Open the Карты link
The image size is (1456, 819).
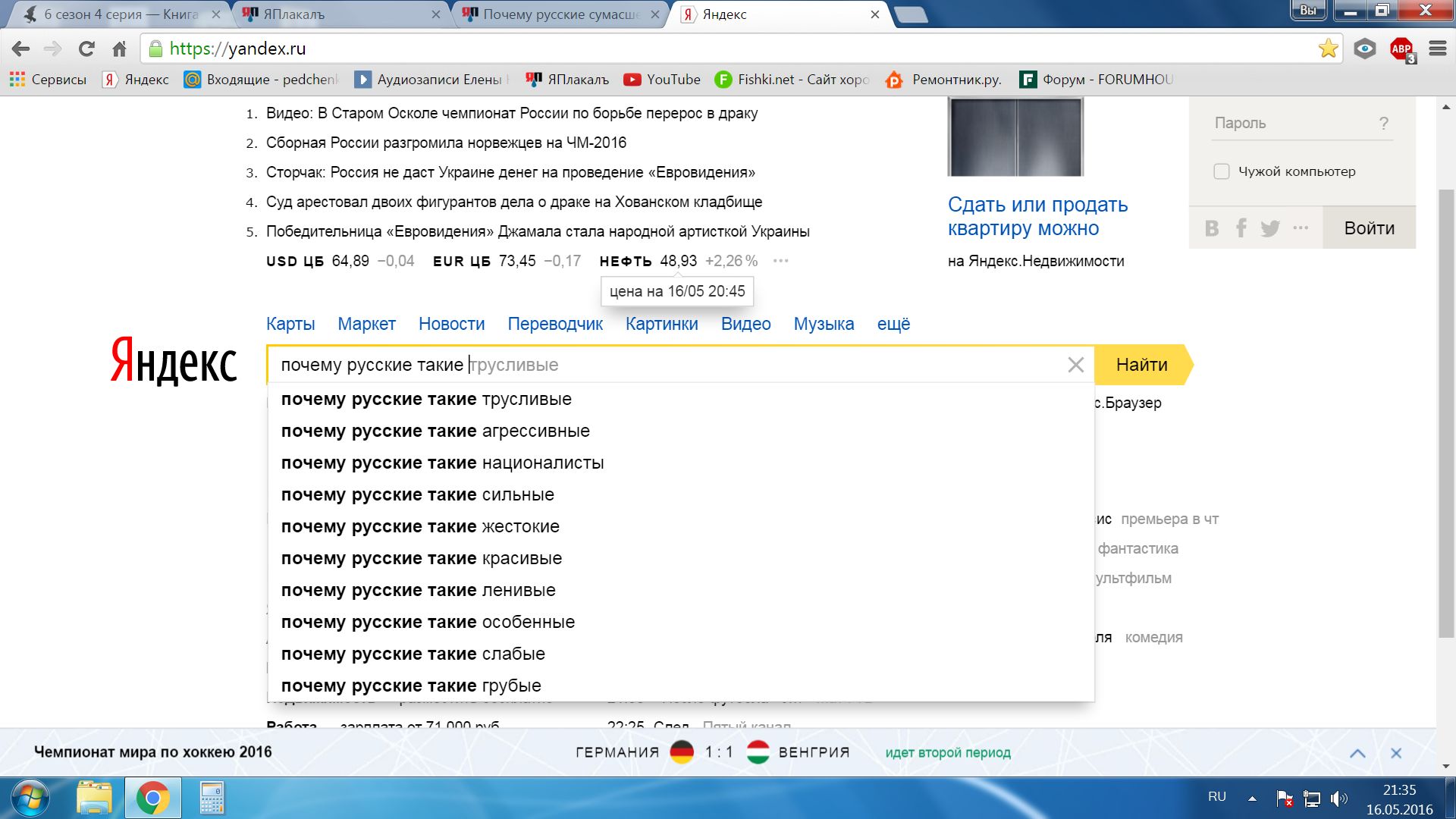290,324
